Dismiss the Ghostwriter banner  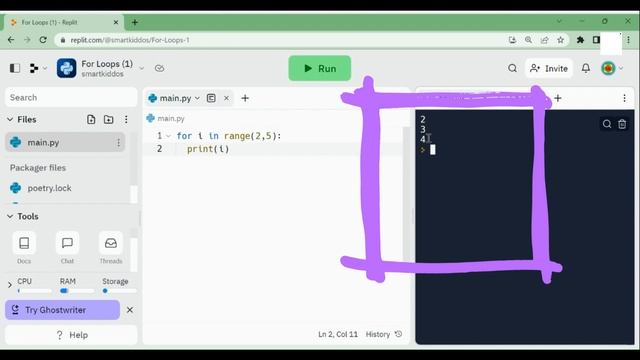click(x=130, y=310)
